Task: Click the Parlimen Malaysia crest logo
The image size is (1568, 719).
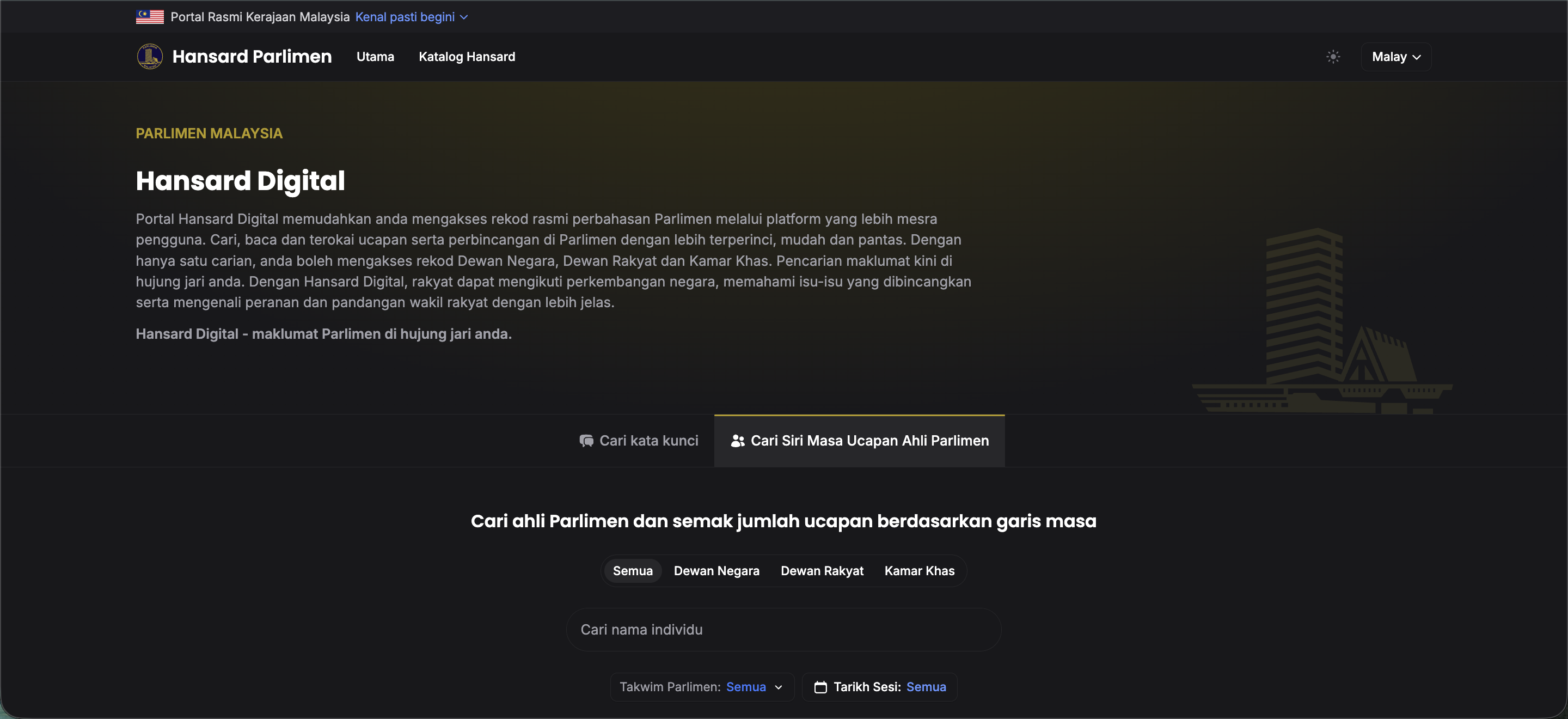Action: (150, 57)
